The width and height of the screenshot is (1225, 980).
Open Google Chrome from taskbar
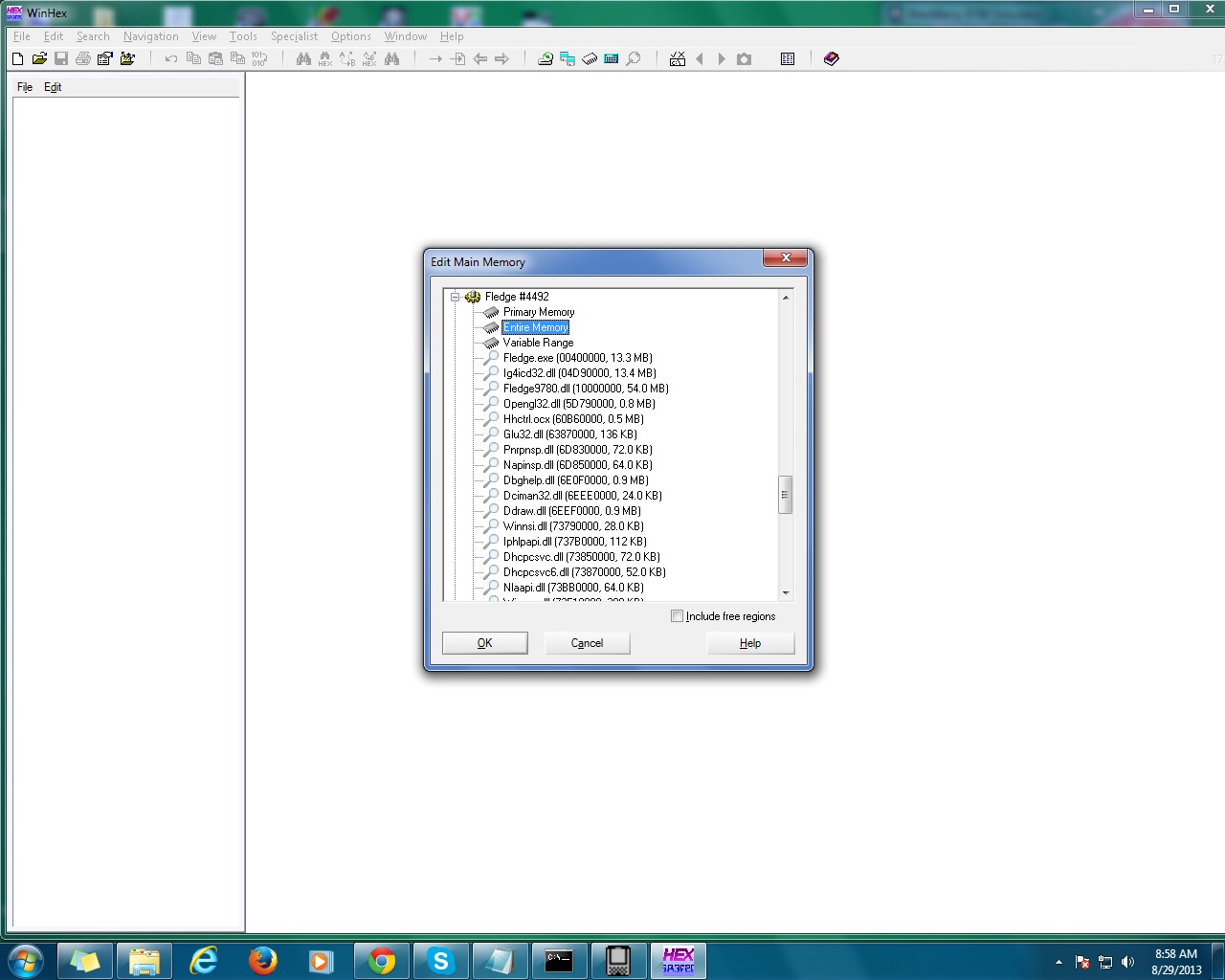click(x=382, y=960)
